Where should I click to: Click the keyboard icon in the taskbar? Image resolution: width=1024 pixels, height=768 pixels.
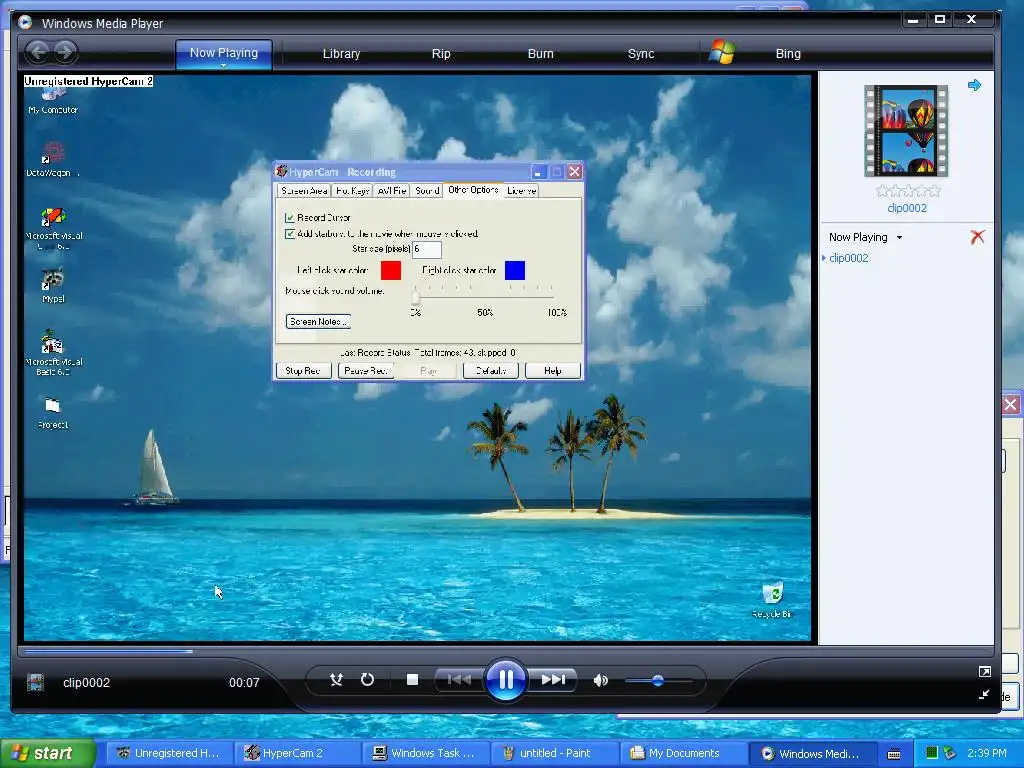click(x=894, y=754)
